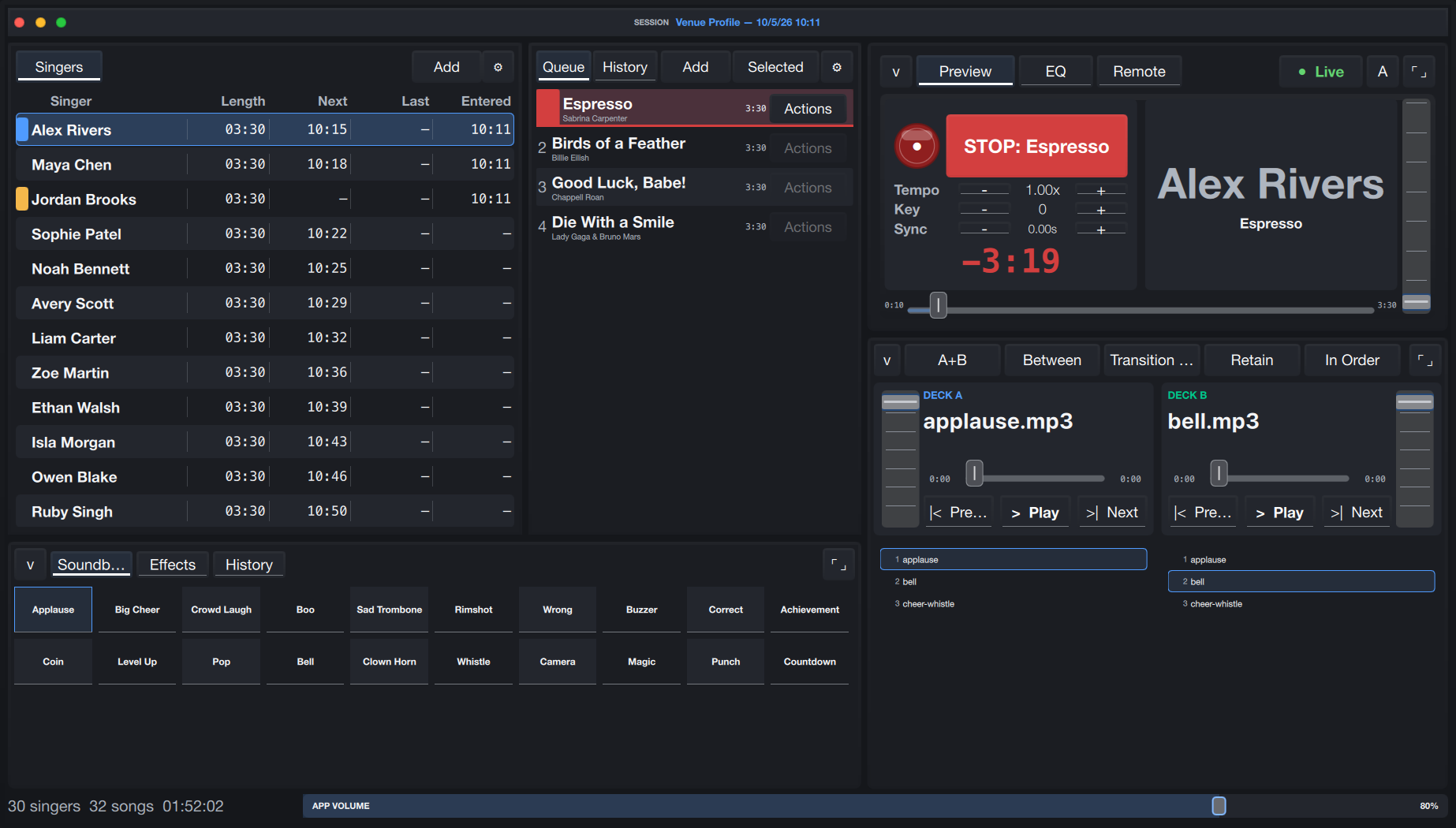
Task: Adjust the App Volume slider handle
Action: 1219,806
